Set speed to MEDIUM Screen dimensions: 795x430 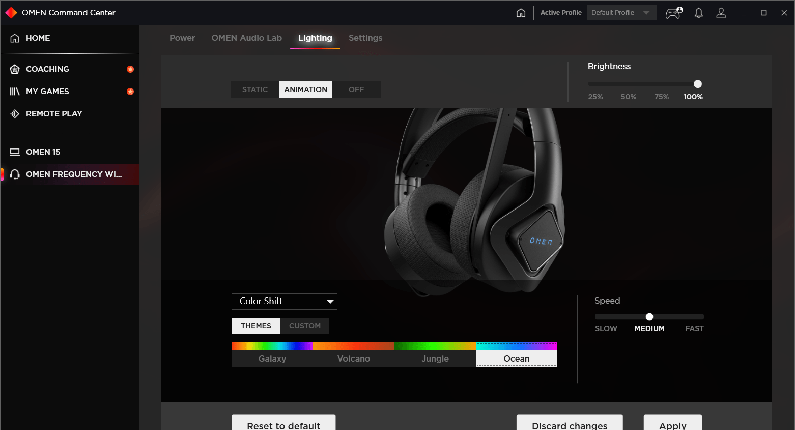tap(649, 329)
